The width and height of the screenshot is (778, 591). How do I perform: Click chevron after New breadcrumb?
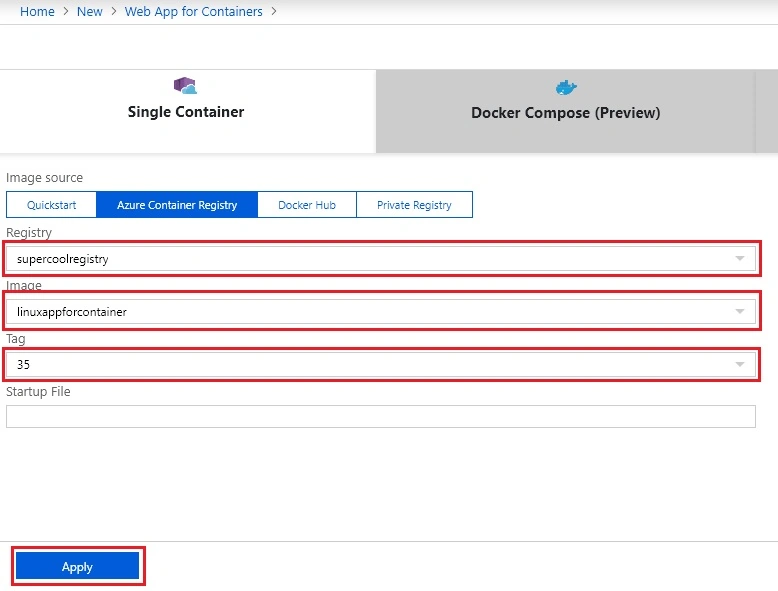[x=114, y=11]
